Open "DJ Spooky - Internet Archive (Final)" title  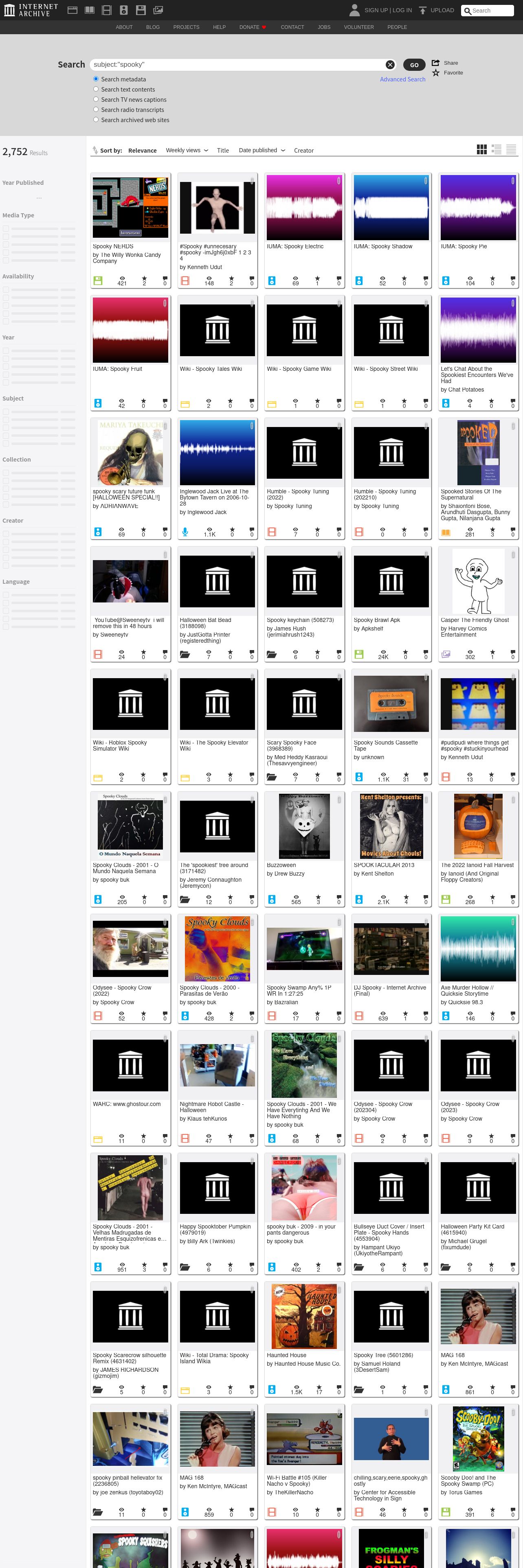390,990
